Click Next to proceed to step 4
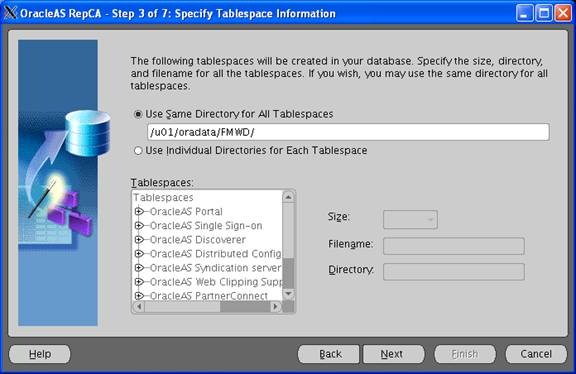This screenshot has height=374, width=576. tap(393, 354)
